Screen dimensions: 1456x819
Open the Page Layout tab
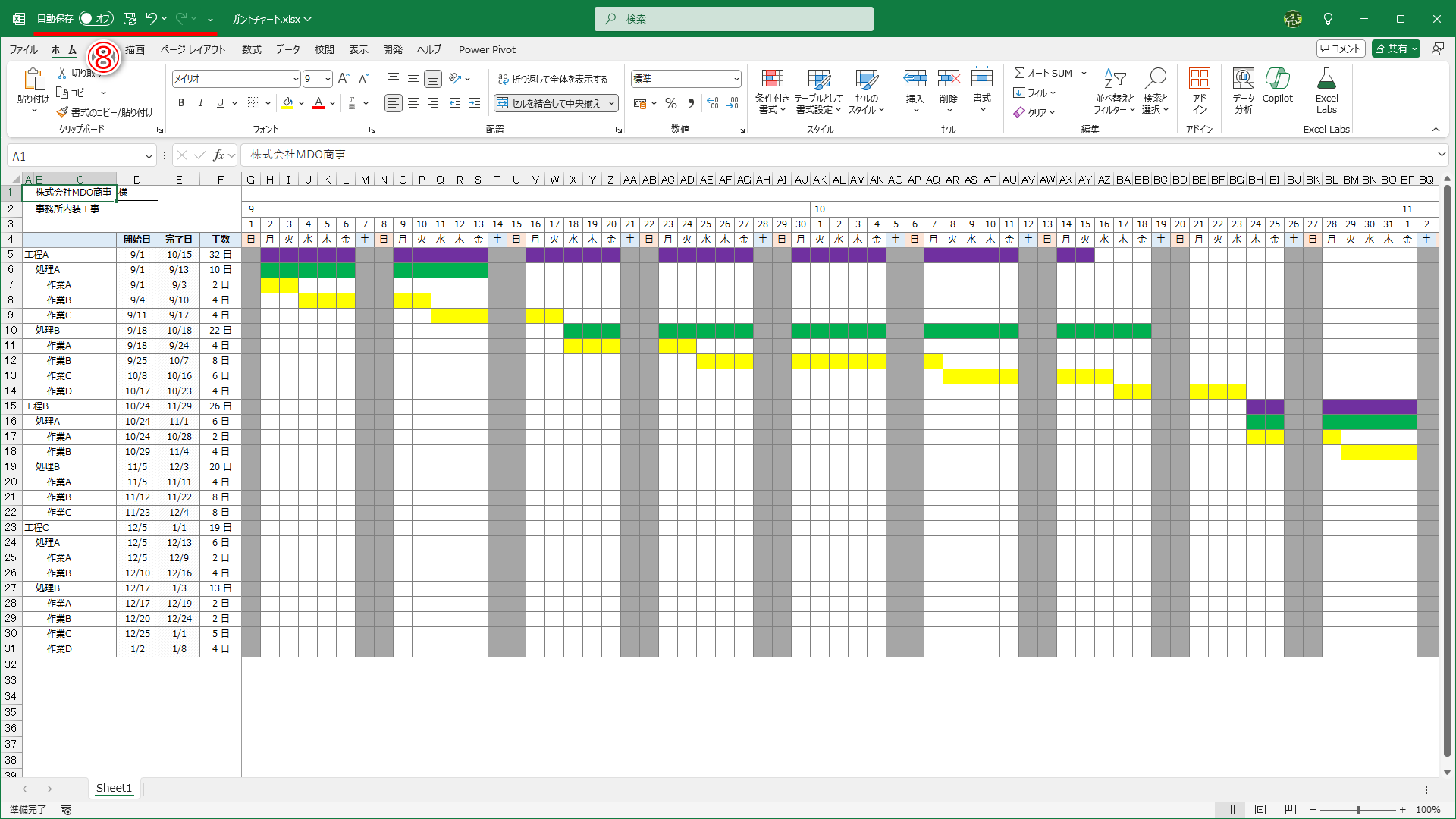193,49
